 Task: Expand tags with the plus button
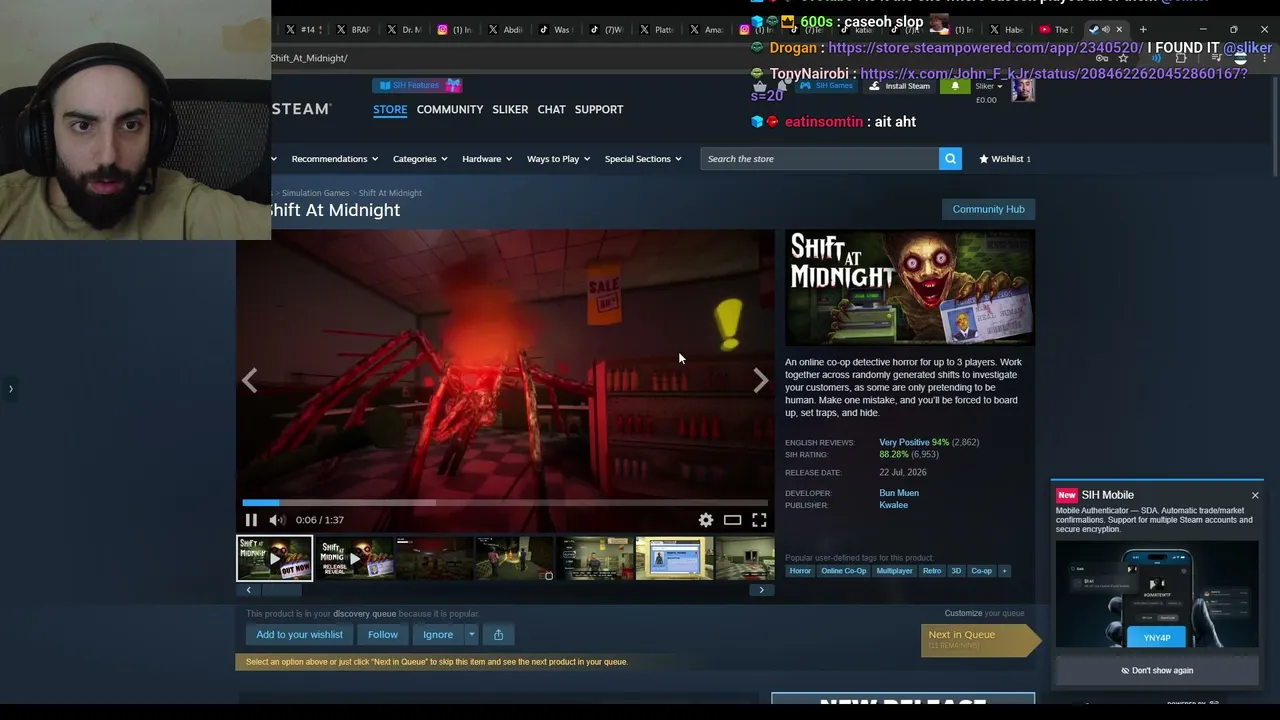pyautogui.click(x=1004, y=571)
